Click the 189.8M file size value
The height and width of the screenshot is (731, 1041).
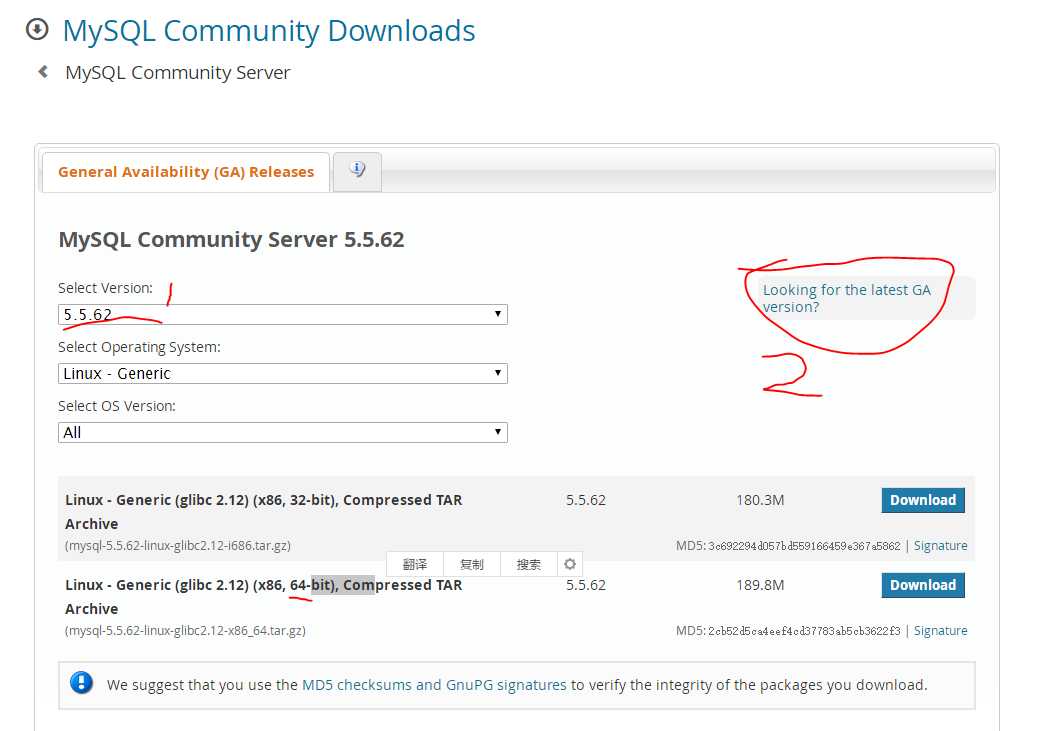point(760,585)
